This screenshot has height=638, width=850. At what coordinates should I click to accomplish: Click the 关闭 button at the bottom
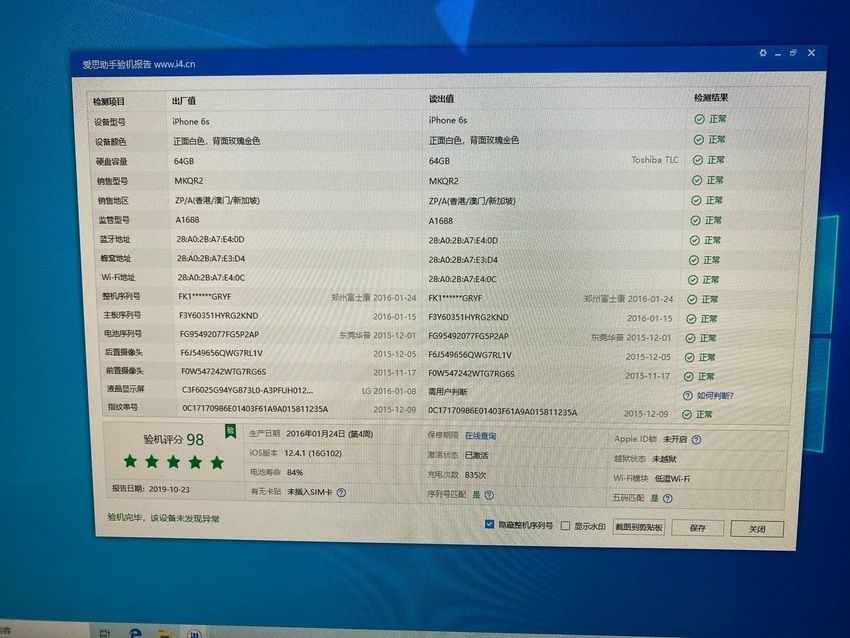coord(757,529)
